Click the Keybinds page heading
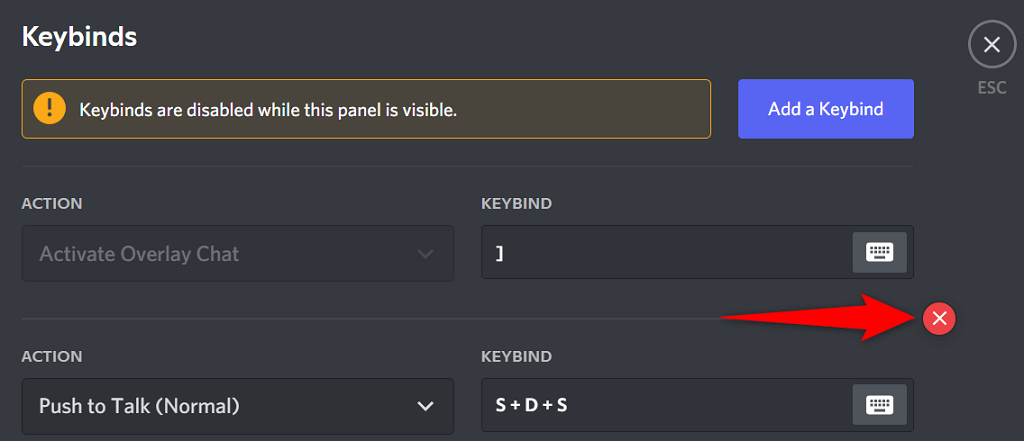This screenshot has width=1024, height=441. pos(79,37)
